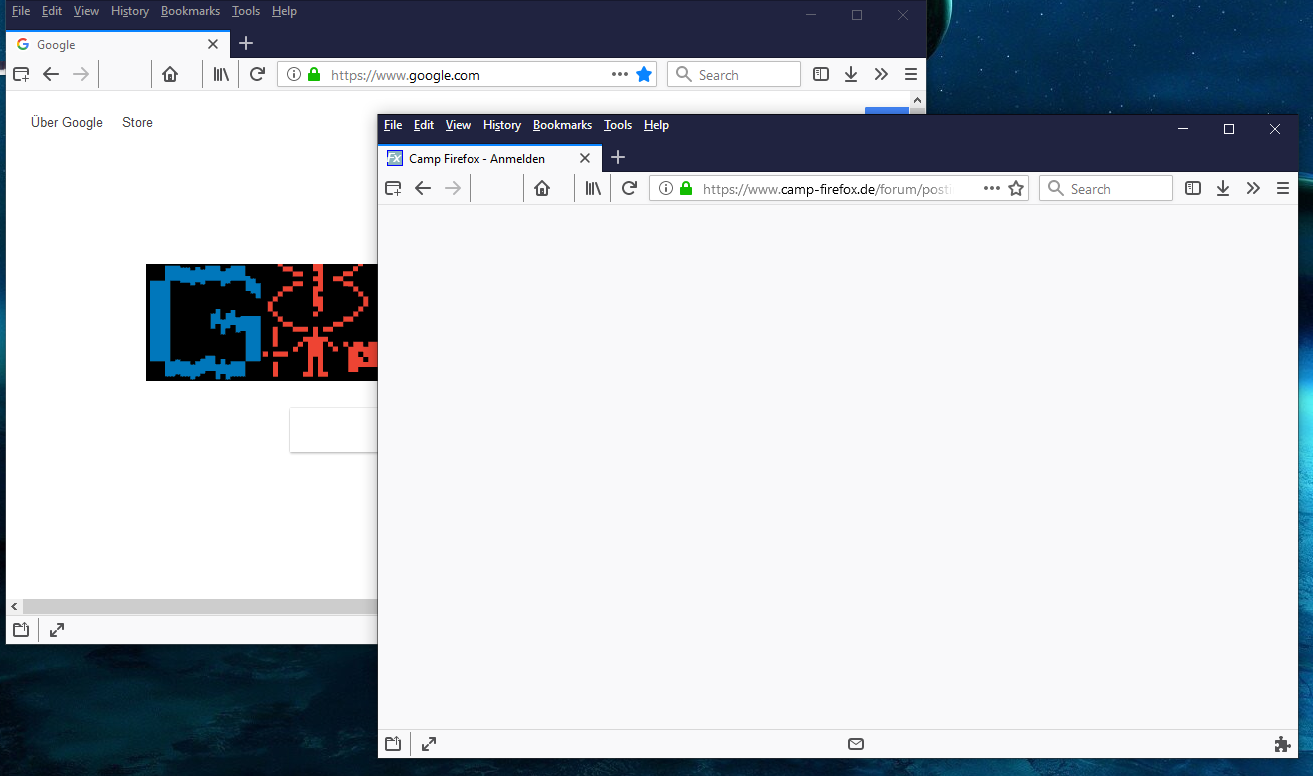
Task: Open page actions ellipsis in camp-firefox URL bar
Action: tap(991, 188)
